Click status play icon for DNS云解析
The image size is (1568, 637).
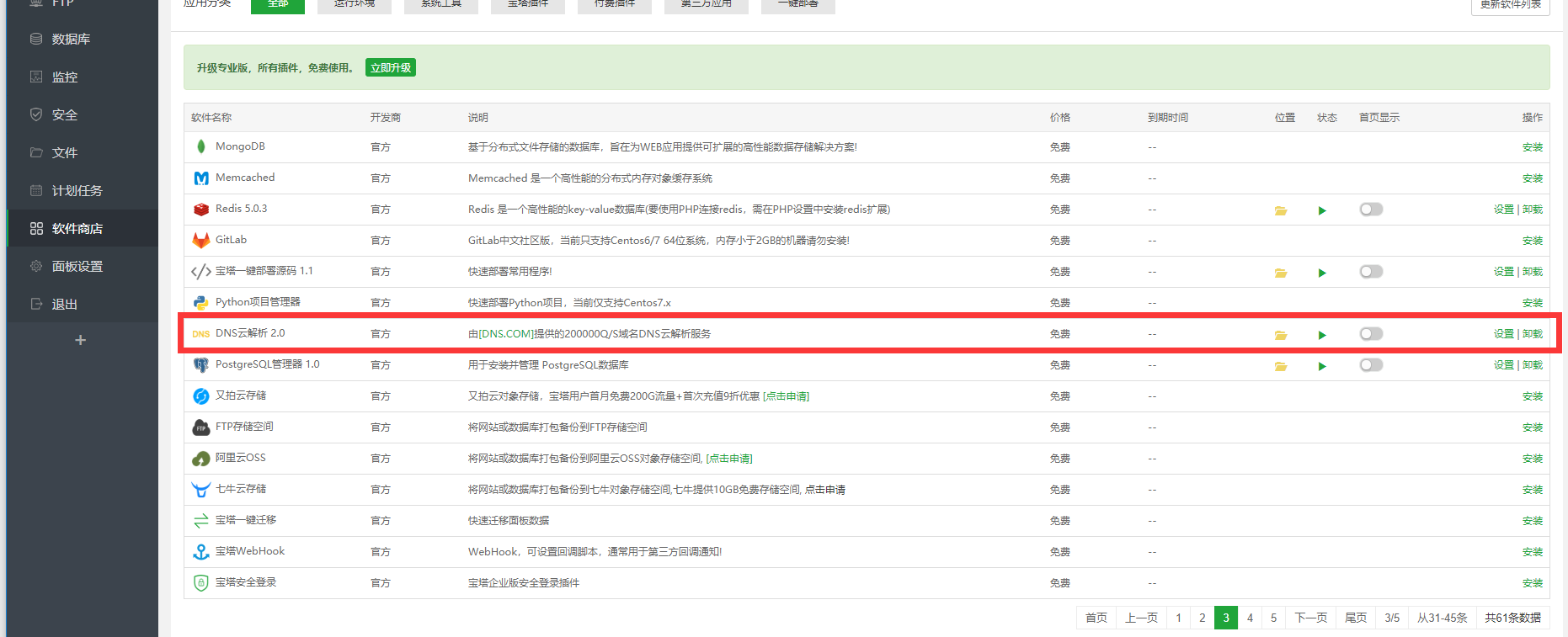click(1322, 335)
